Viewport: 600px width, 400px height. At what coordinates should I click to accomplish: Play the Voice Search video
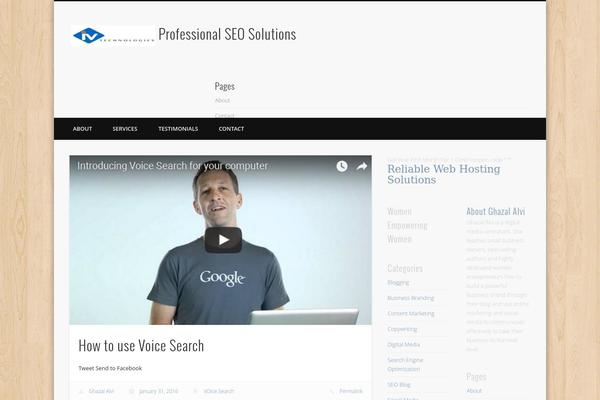[x=223, y=240]
